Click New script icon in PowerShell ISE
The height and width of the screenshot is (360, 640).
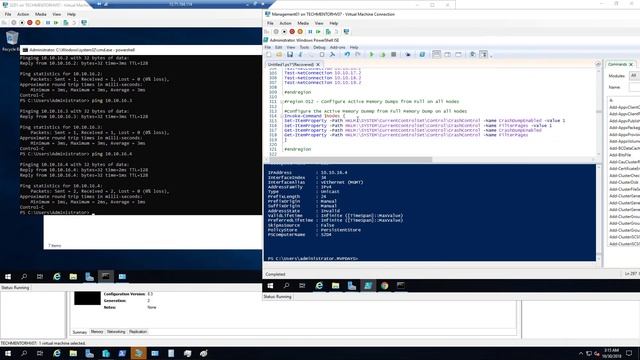[x=269, y=54]
